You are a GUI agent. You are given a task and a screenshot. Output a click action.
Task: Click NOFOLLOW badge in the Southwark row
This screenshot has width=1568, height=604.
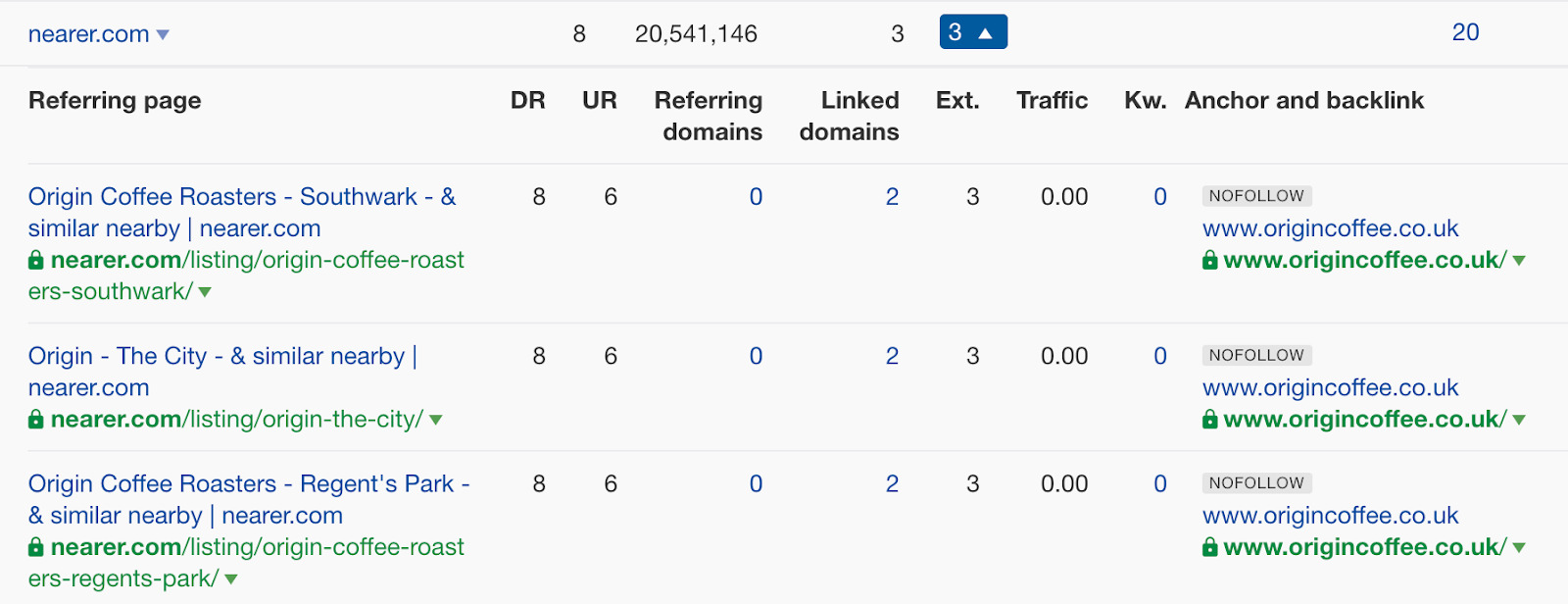coord(1256,196)
